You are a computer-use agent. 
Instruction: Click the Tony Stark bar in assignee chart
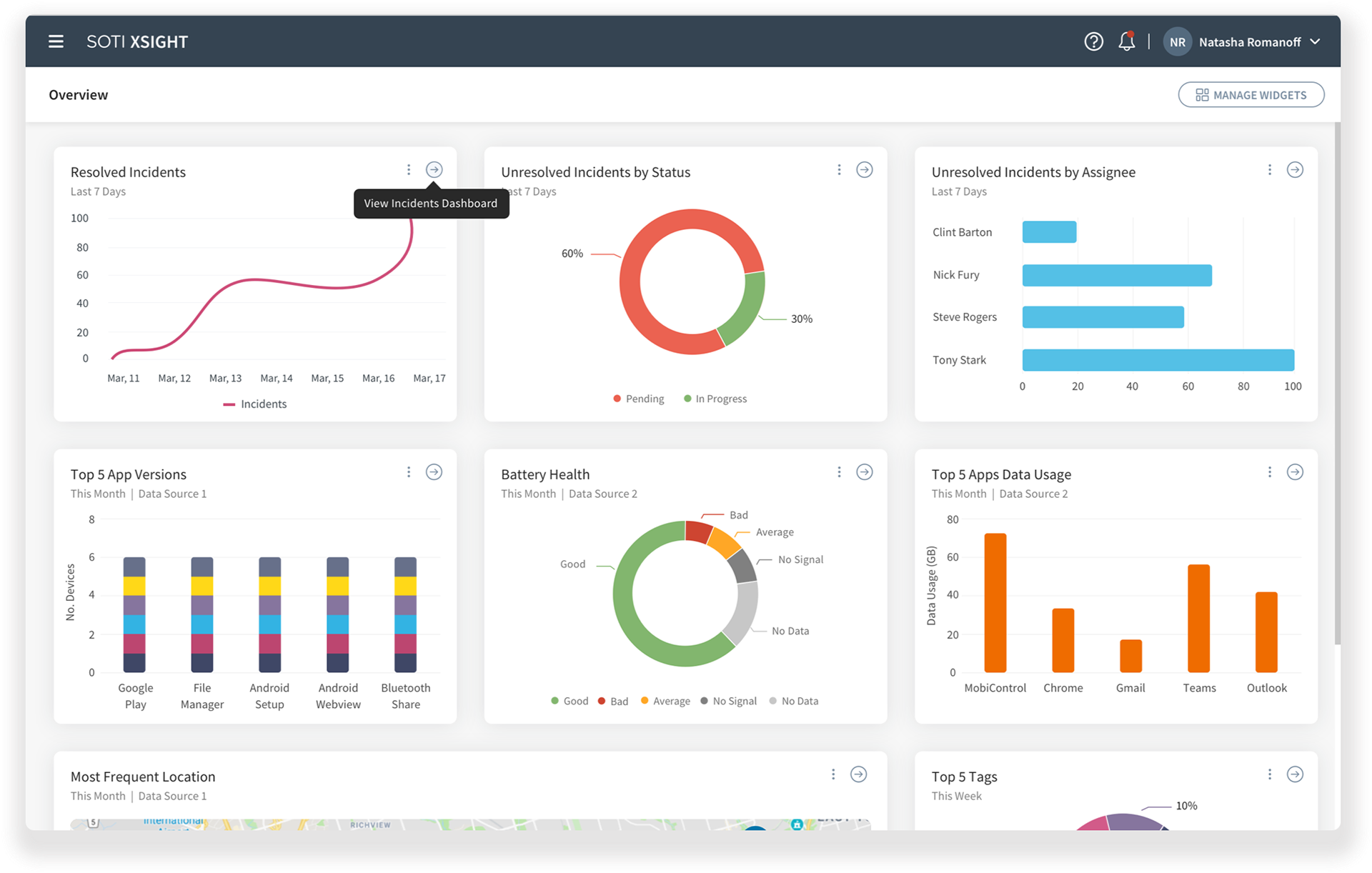coord(1158,360)
